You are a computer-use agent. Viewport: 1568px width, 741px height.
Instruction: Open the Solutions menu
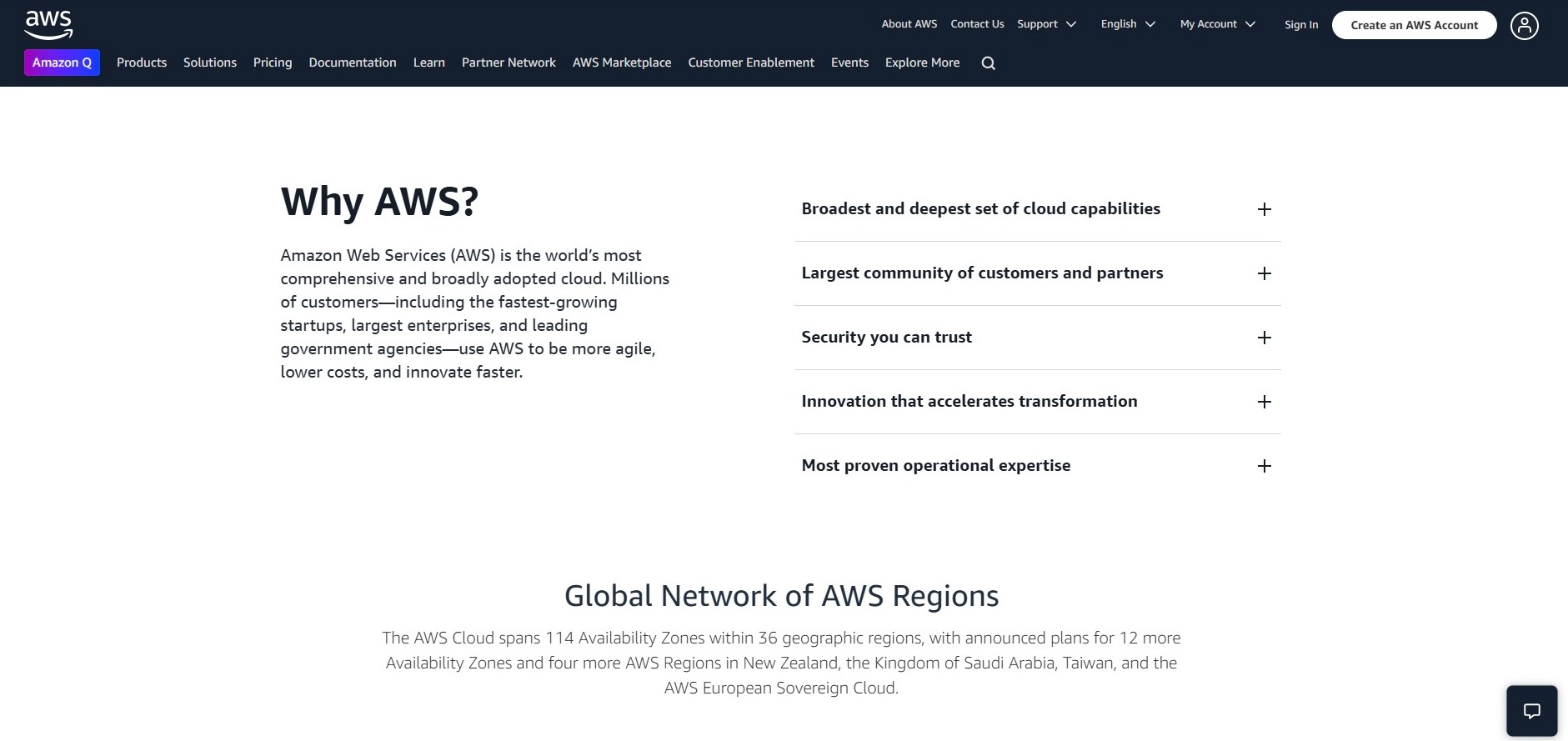pyautogui.click(x=210, y=63)
